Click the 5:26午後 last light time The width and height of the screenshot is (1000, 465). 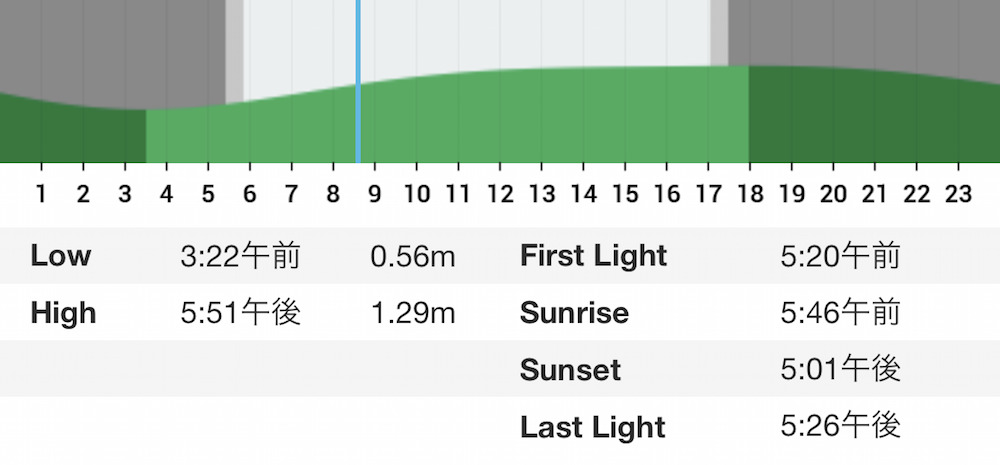click(840, 427)
